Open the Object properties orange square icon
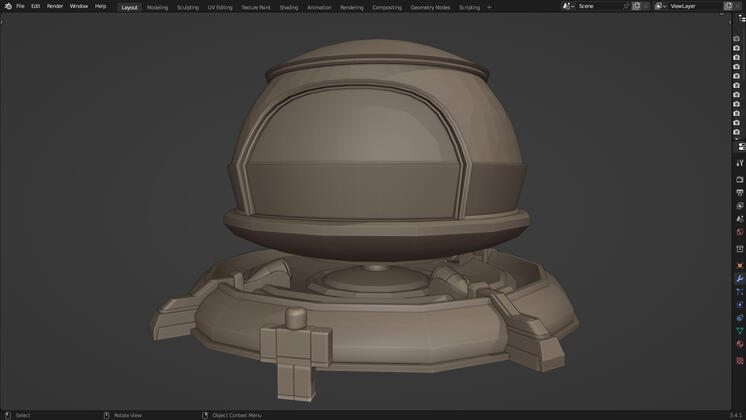 point(739,265)
